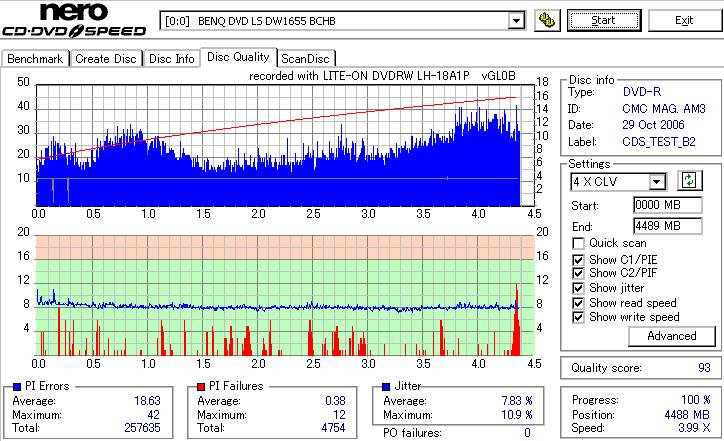
Task: Click the disc ID CMC MAG. AM3
Action: pyautogui.click(x=664, y=109)
